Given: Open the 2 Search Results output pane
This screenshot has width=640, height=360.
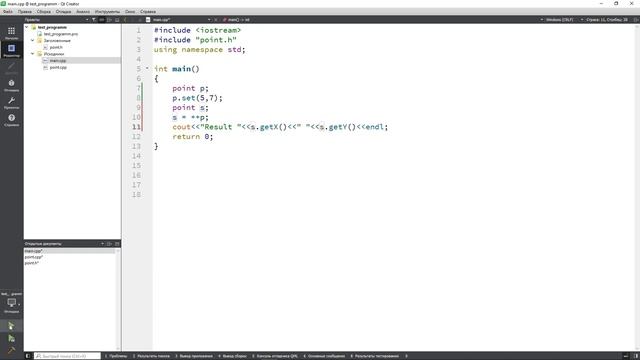Looking at the screenshot, I should point(151,356).
